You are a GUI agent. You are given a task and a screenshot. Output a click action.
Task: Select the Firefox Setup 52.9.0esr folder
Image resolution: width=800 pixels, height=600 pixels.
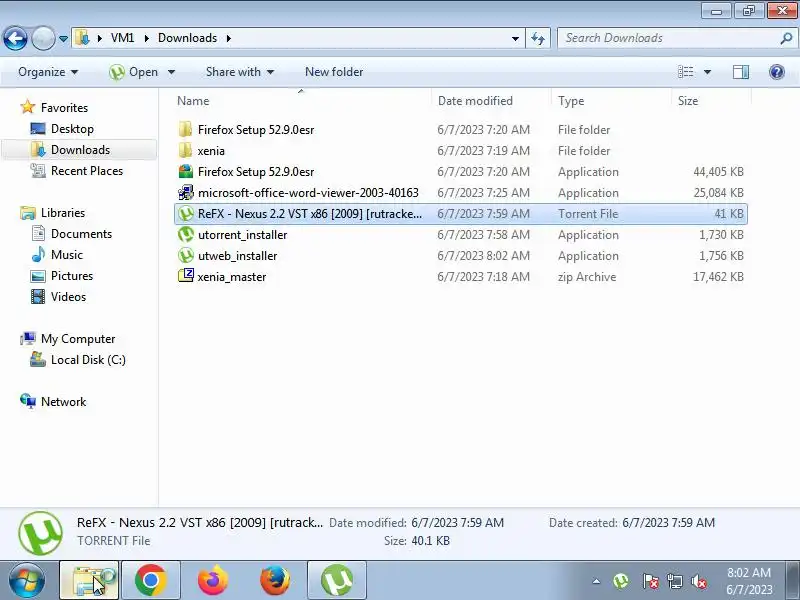460,130
